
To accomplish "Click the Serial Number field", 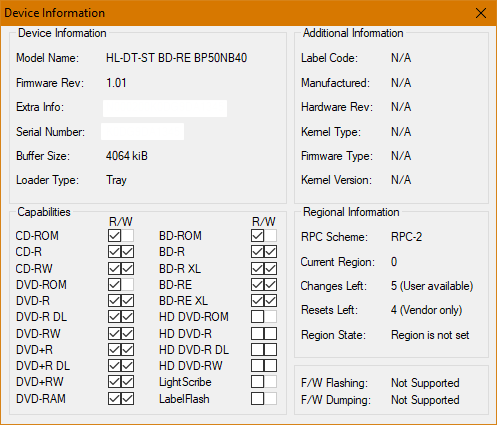I will [143, 132].
